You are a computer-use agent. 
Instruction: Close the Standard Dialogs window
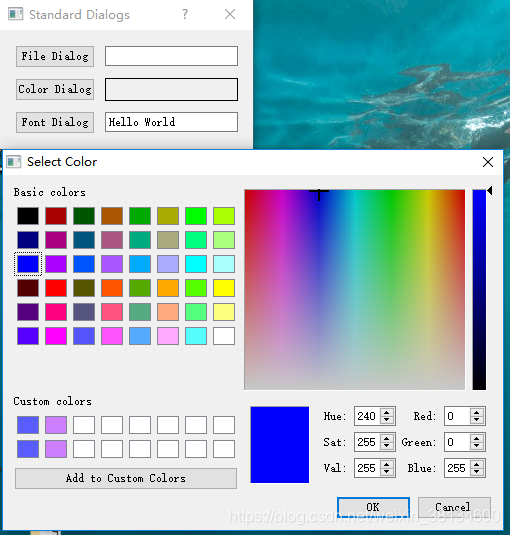(230, 14)
